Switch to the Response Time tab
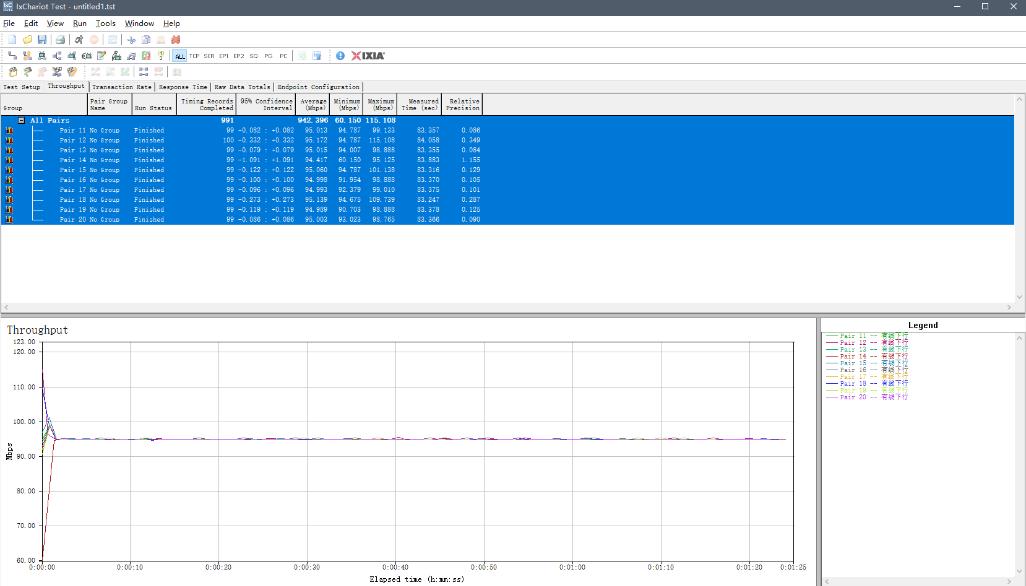 (x=183, y=87)
